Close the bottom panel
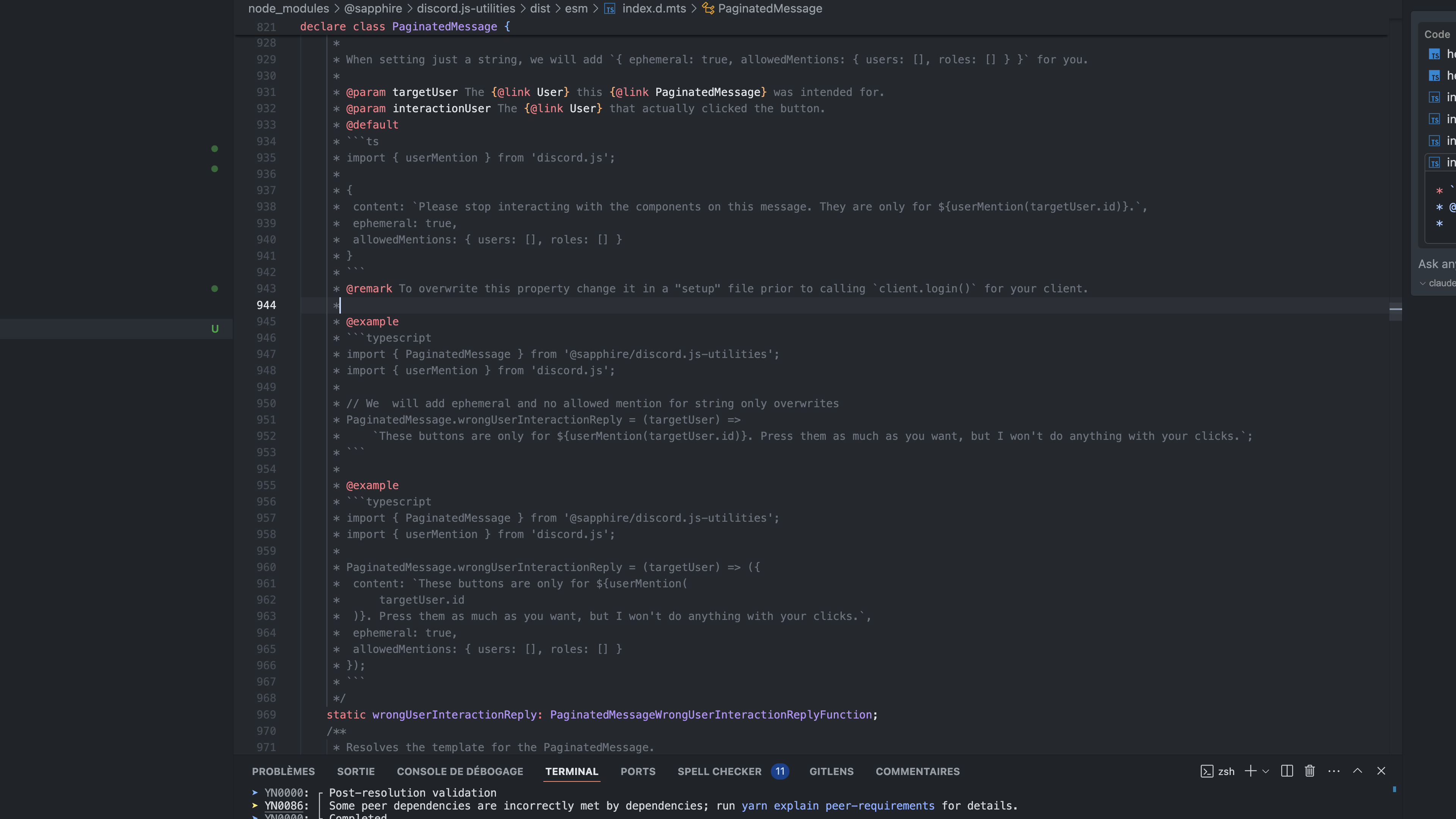Screen dimensions: 1456x819 (1381, 771)
